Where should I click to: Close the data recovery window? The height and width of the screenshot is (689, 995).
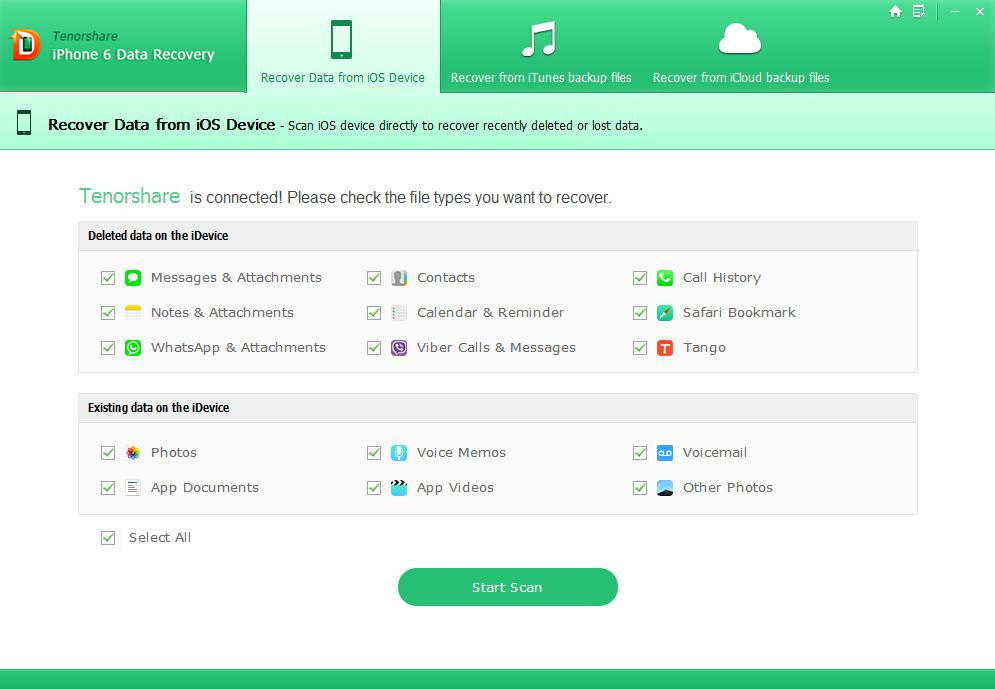pyautogui.click(x=980, y=11)
